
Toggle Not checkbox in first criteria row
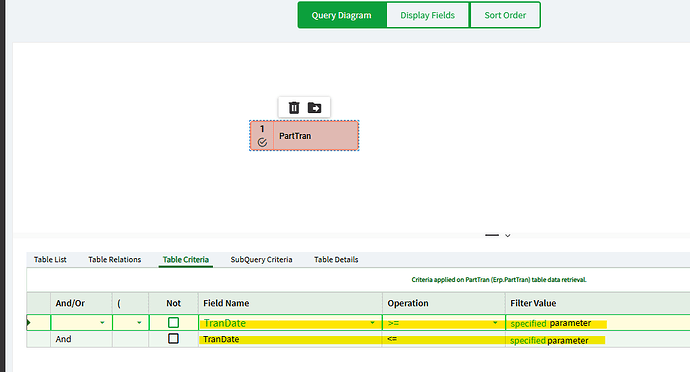[173, 323]
